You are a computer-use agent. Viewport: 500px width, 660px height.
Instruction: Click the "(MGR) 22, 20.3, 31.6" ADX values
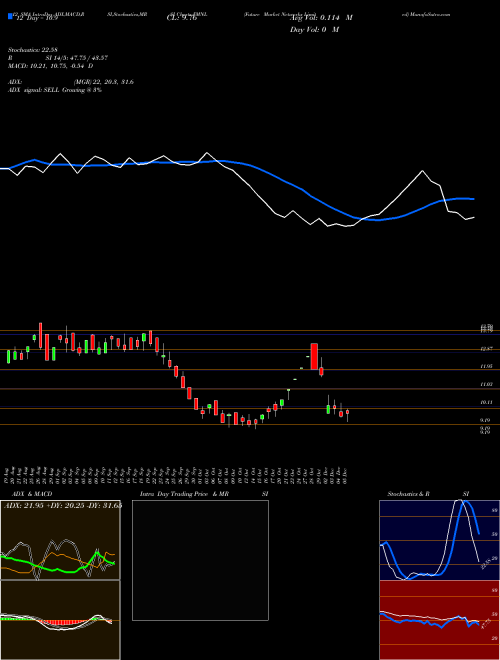(104, 82)
